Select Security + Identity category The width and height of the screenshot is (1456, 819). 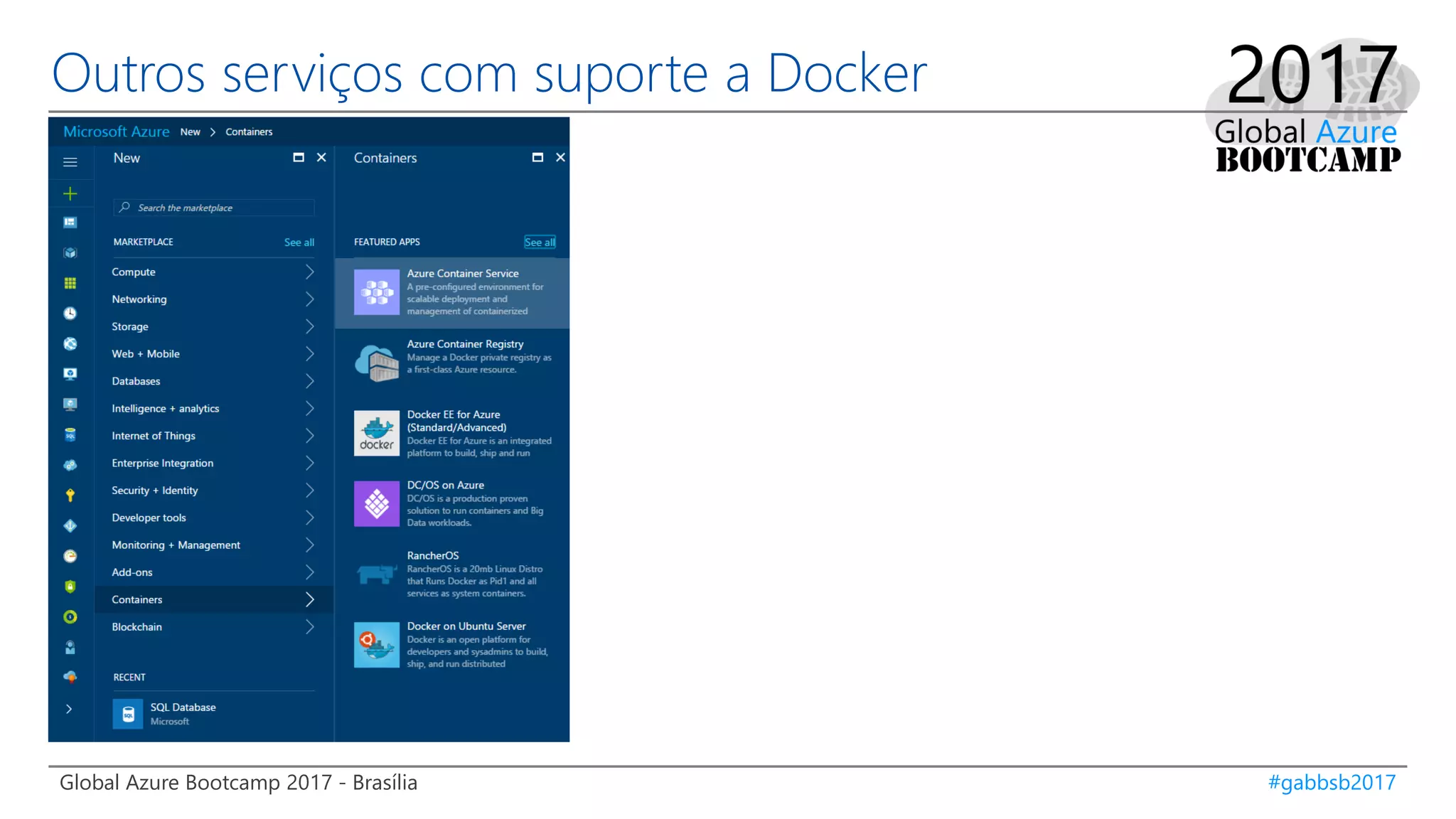214,491
